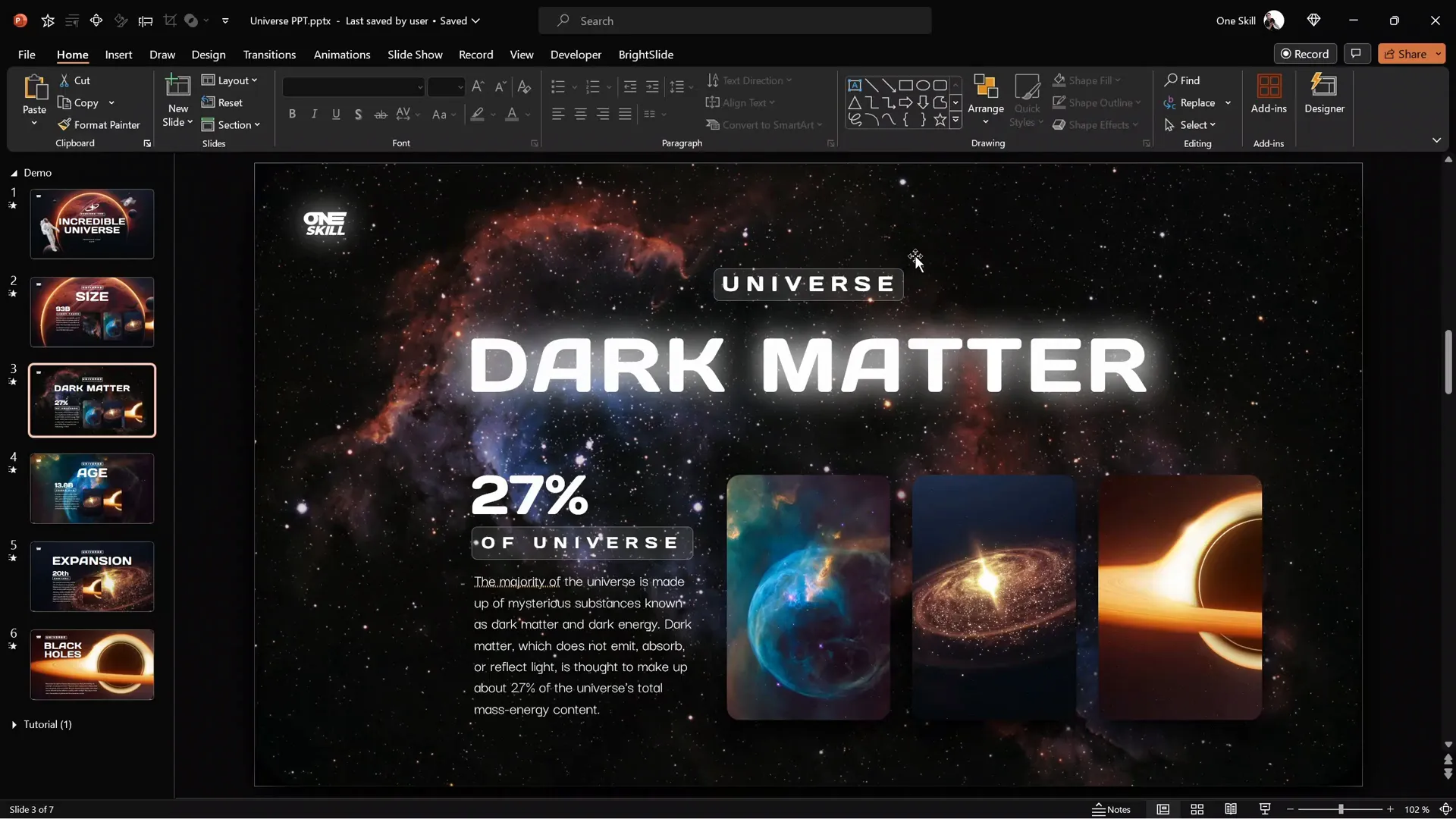This screenshot has height=819, width=1456.
Task: Switch to Insert tab
Action: tap(118, 55)
